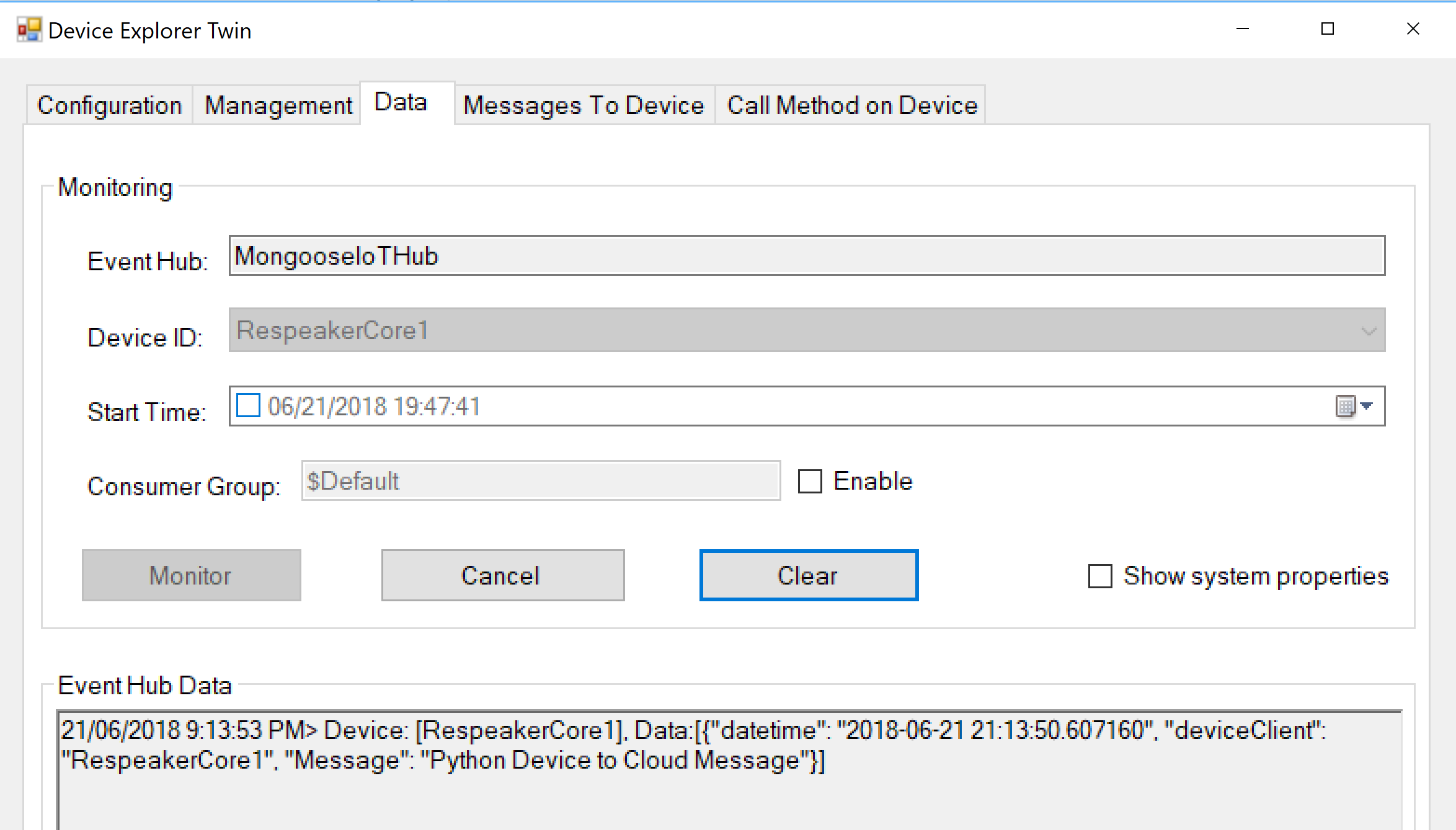Open the Start Time date dropdown arrow
This screenshot has height=830, width=1456.
click(x=1367, y=405)
